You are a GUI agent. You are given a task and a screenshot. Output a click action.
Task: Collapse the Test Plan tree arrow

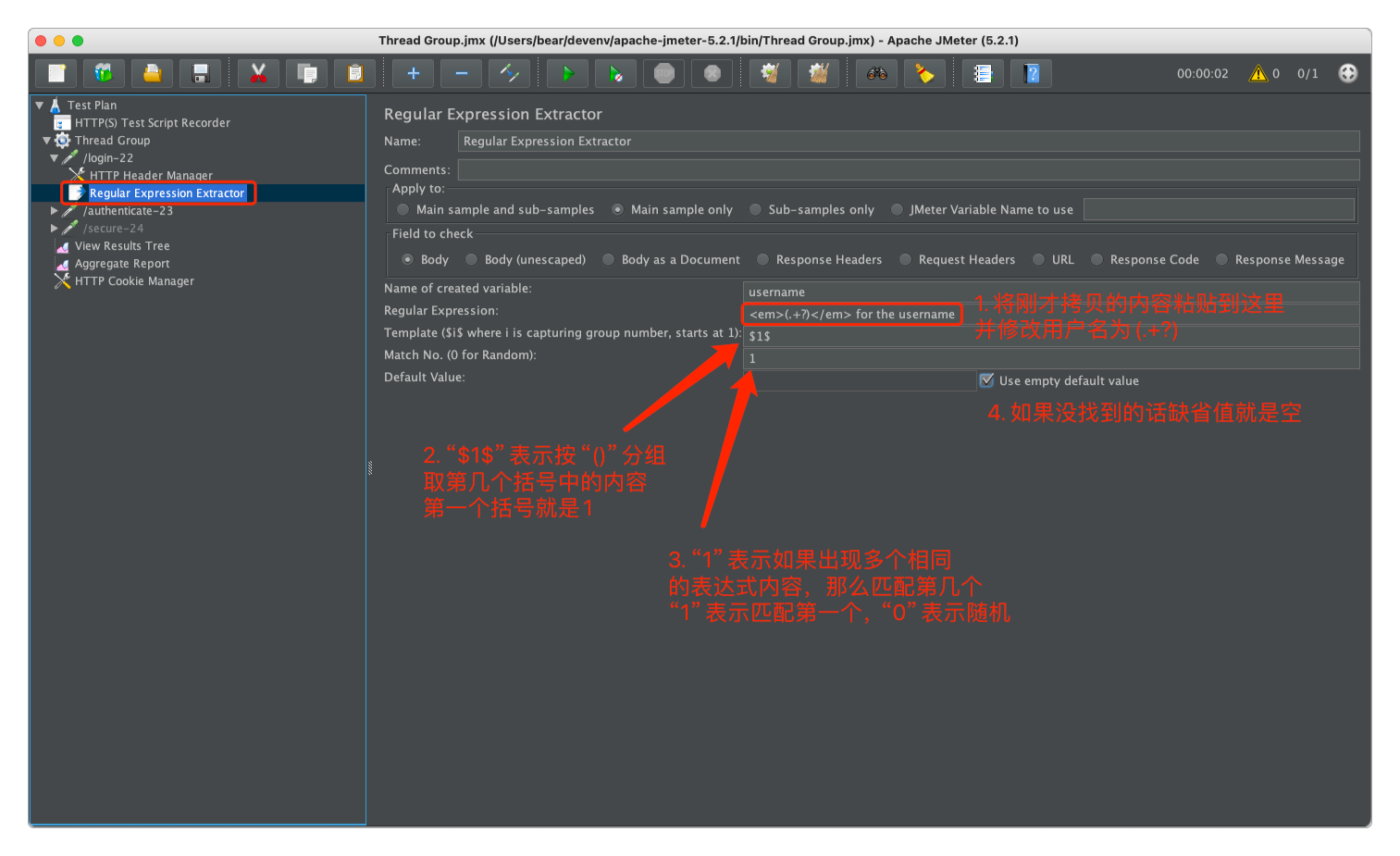pyautogui.click(x=40, y=105)
